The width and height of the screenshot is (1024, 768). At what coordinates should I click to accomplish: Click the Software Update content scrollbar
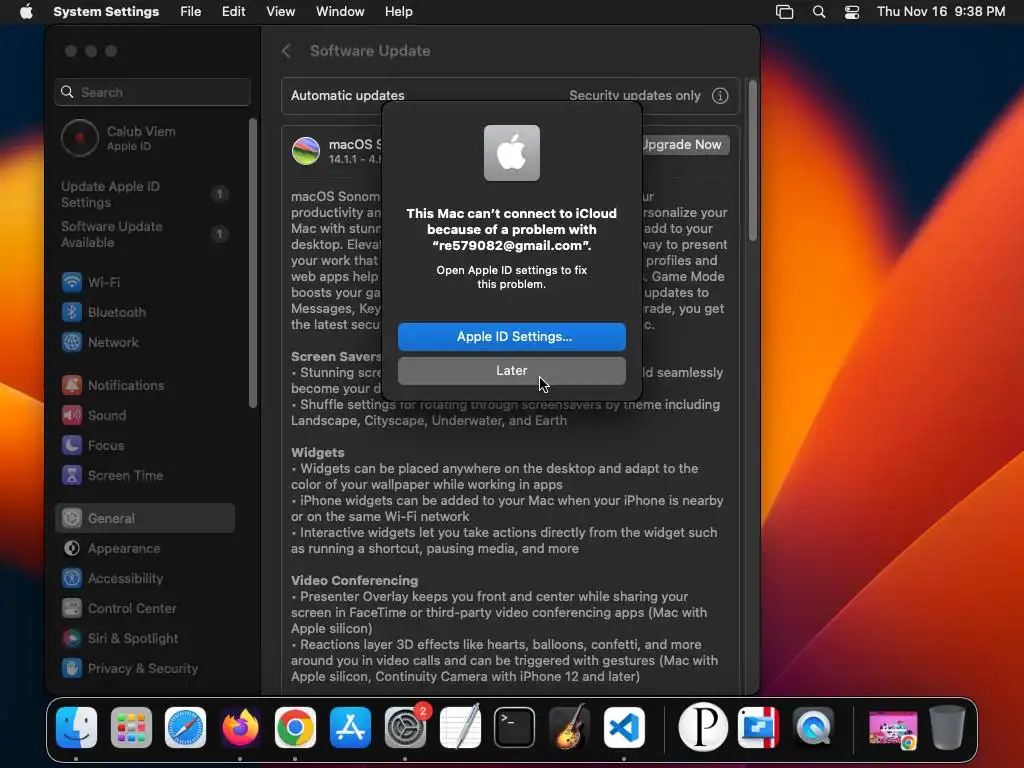[752, 160]
